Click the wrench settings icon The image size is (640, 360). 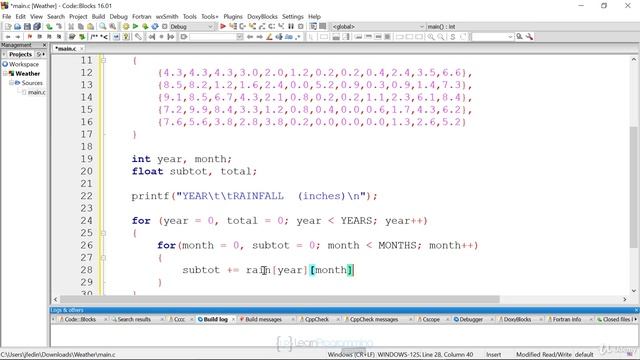[x=529, y=37]
